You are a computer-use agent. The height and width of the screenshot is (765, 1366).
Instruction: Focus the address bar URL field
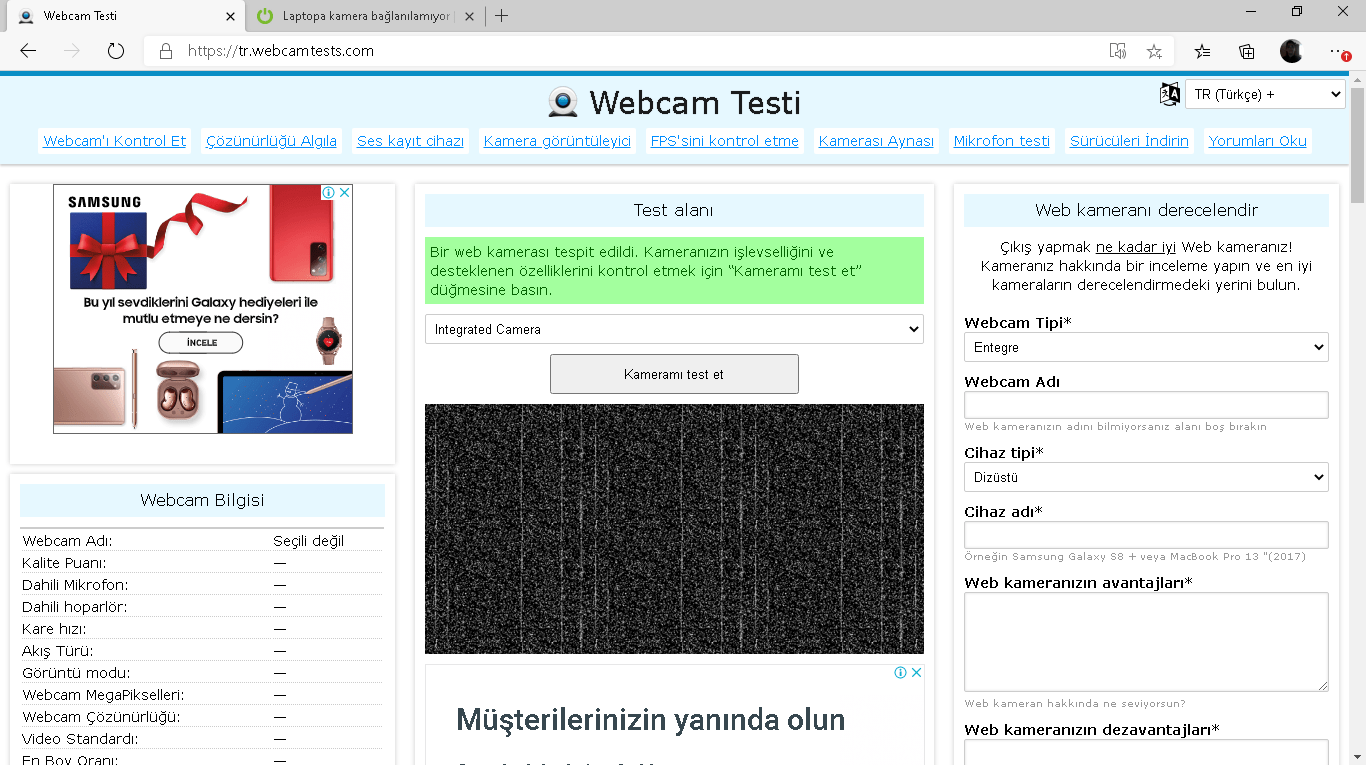(640, 51)
